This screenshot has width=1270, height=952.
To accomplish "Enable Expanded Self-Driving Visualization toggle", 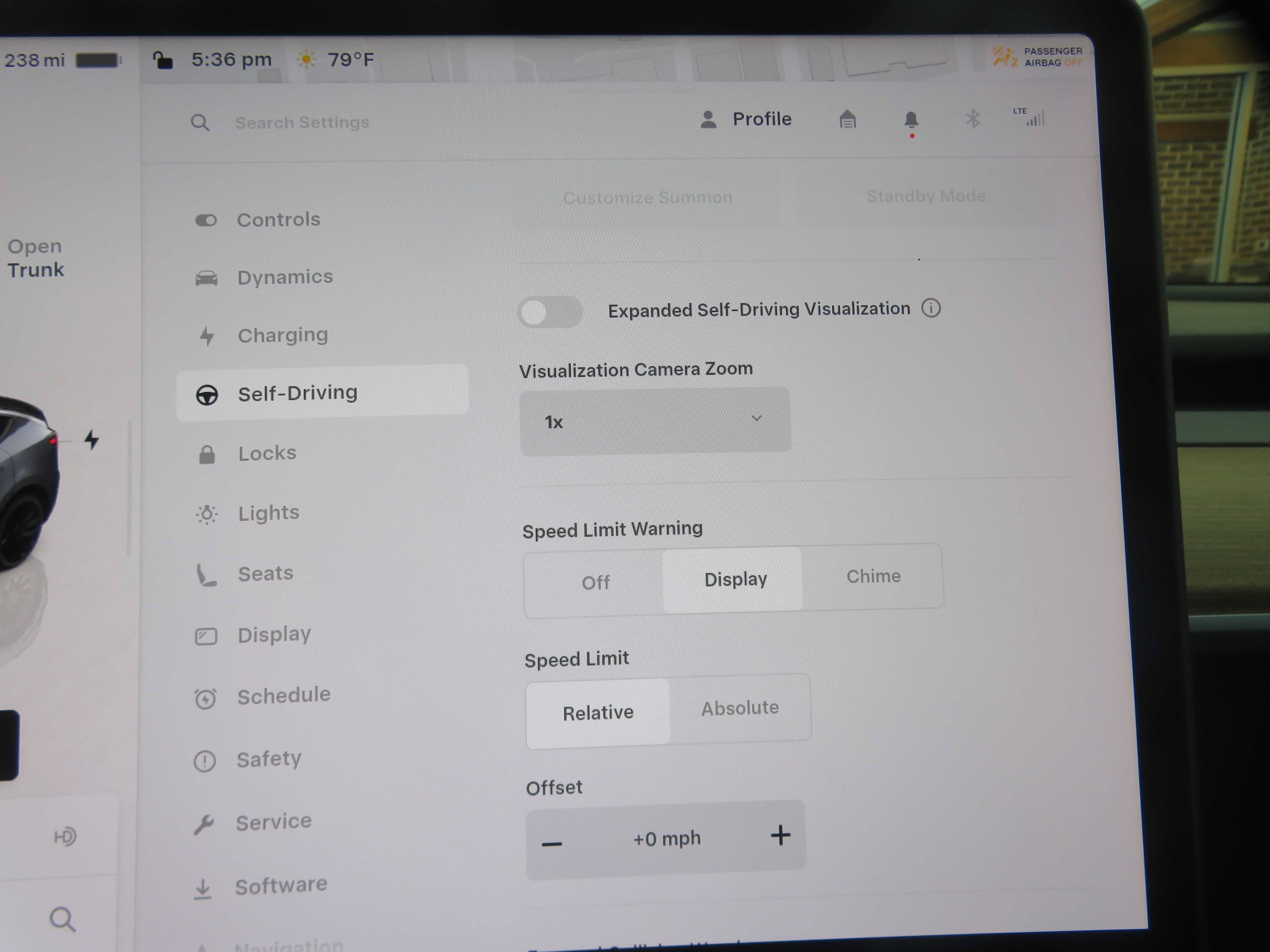I will click(550, 312).
